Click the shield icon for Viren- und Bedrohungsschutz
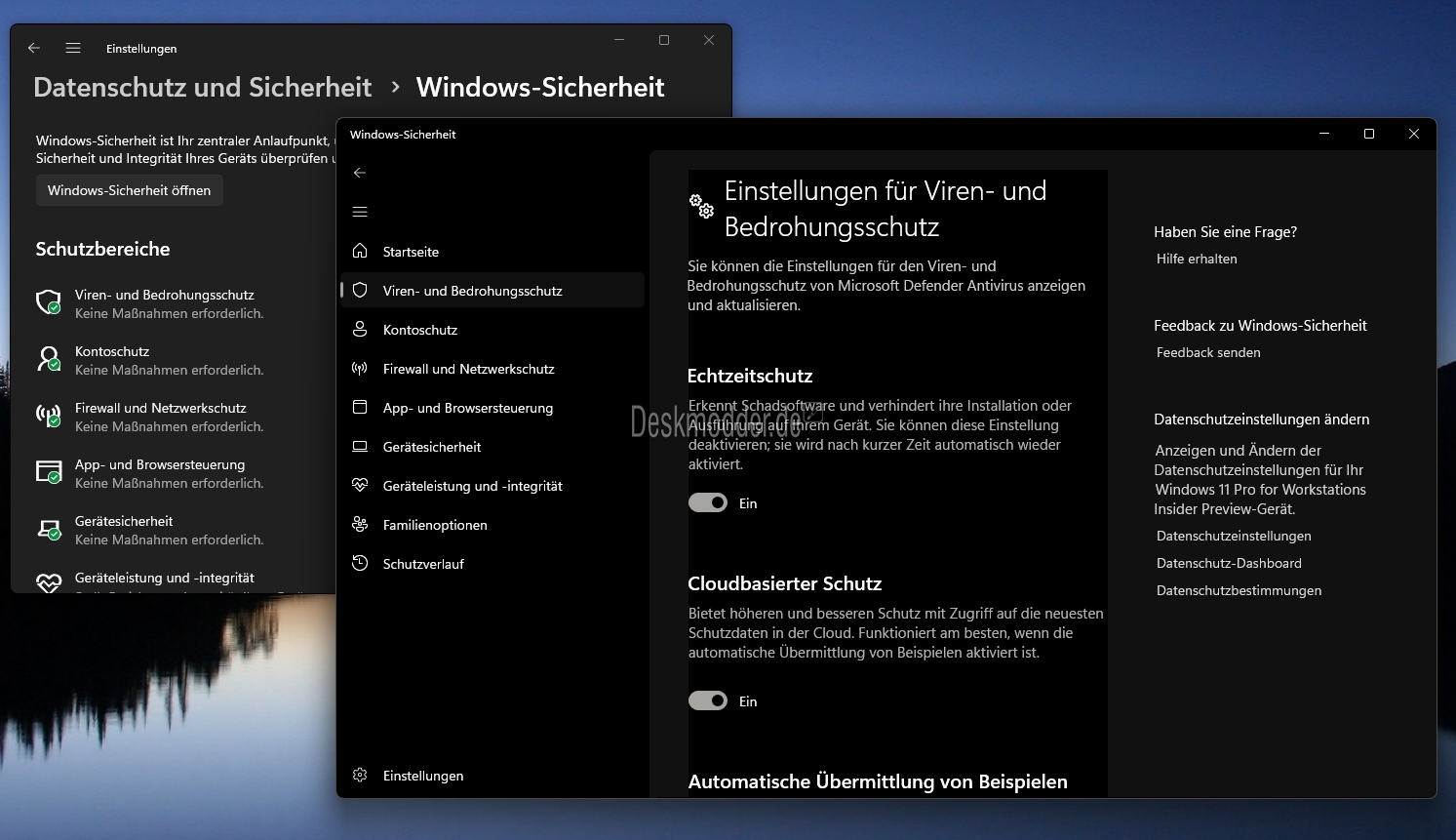The height and width of the screenshot is (840, 1456). click(360, 290)
